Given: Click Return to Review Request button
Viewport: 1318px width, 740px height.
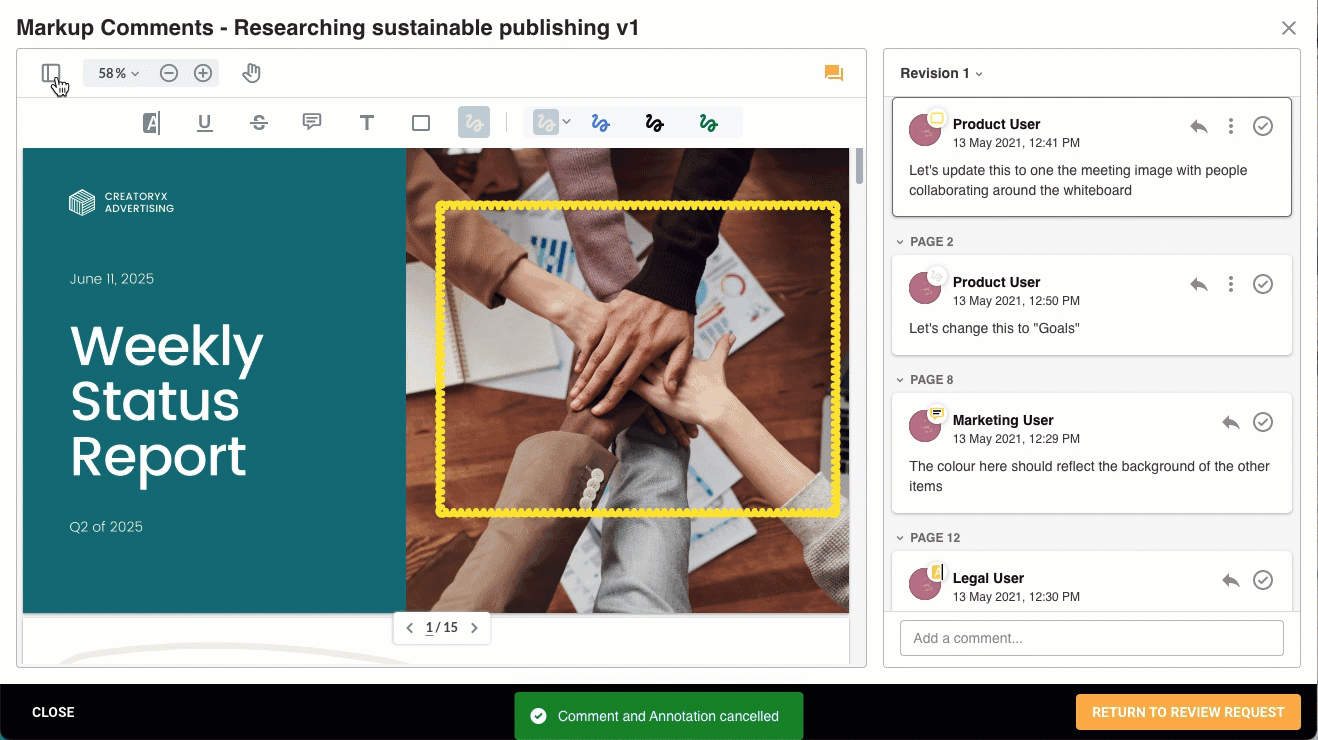Looking at the screenshot, I should click(x=1187, y=712).
